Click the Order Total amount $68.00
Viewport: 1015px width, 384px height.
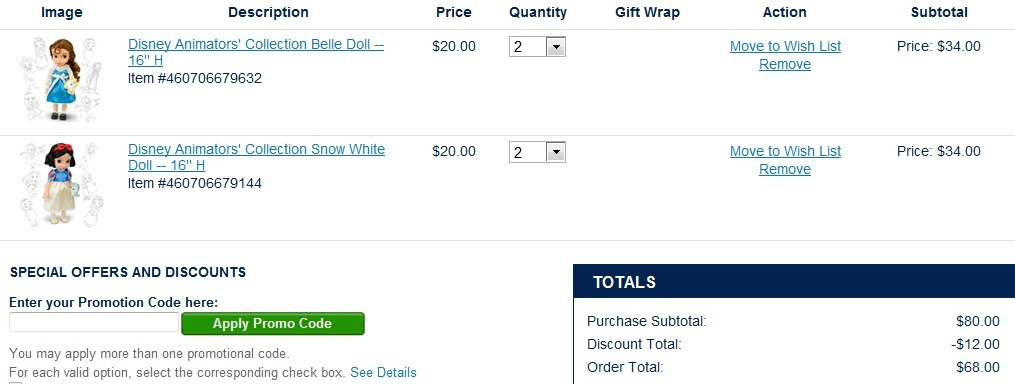(977, 367)
